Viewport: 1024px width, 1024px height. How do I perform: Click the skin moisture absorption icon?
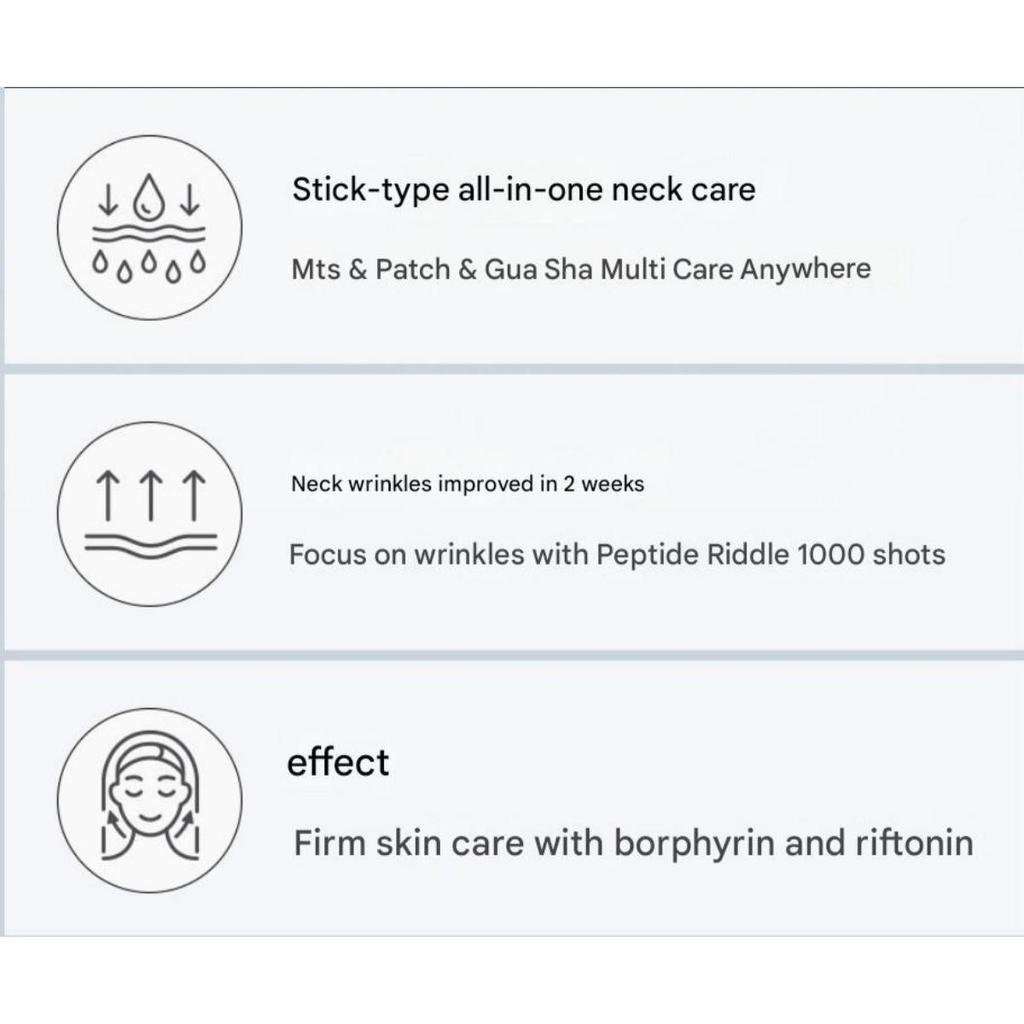[x=149, y=228]
